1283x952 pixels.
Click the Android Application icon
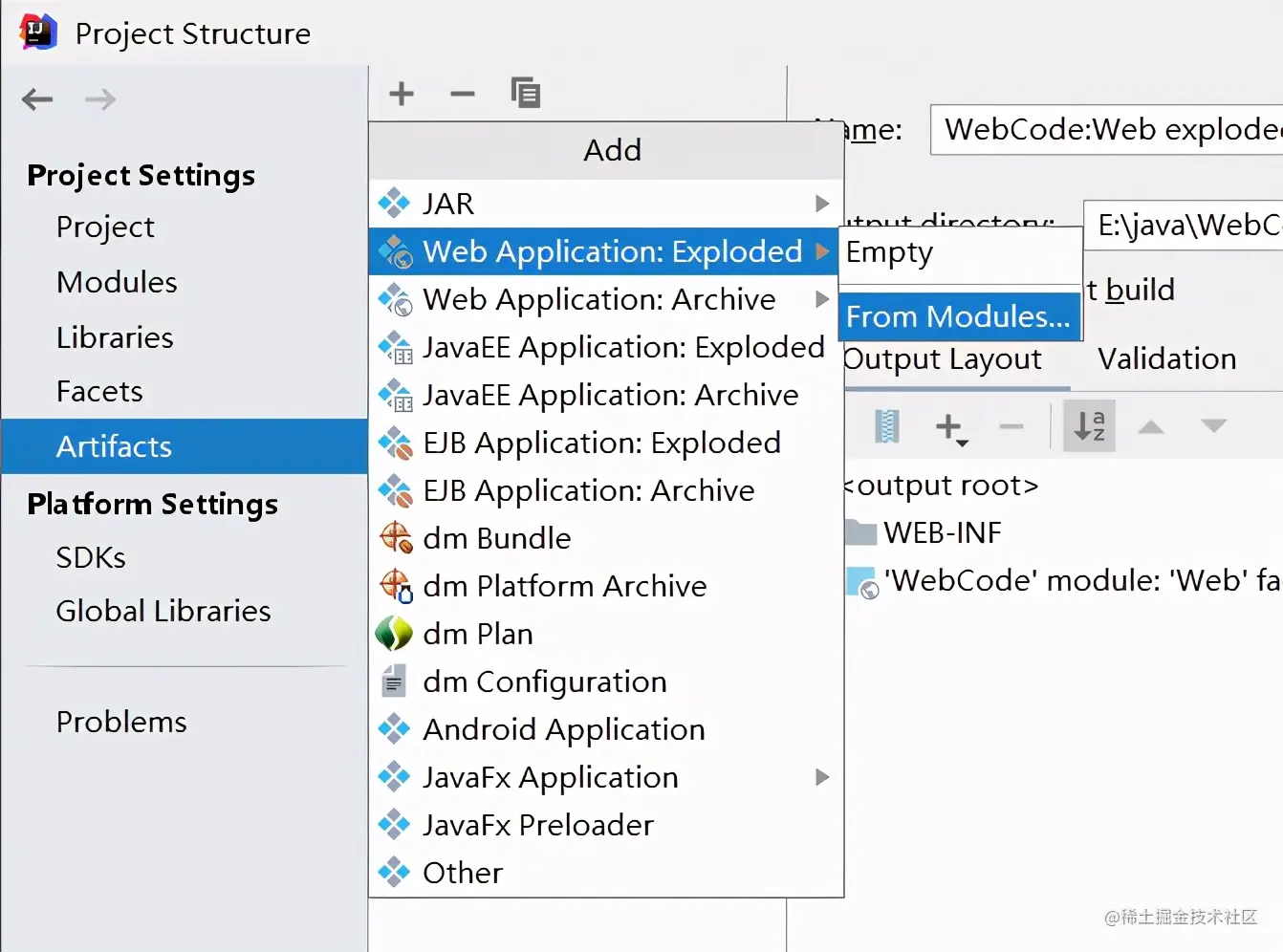click(394, 729)
